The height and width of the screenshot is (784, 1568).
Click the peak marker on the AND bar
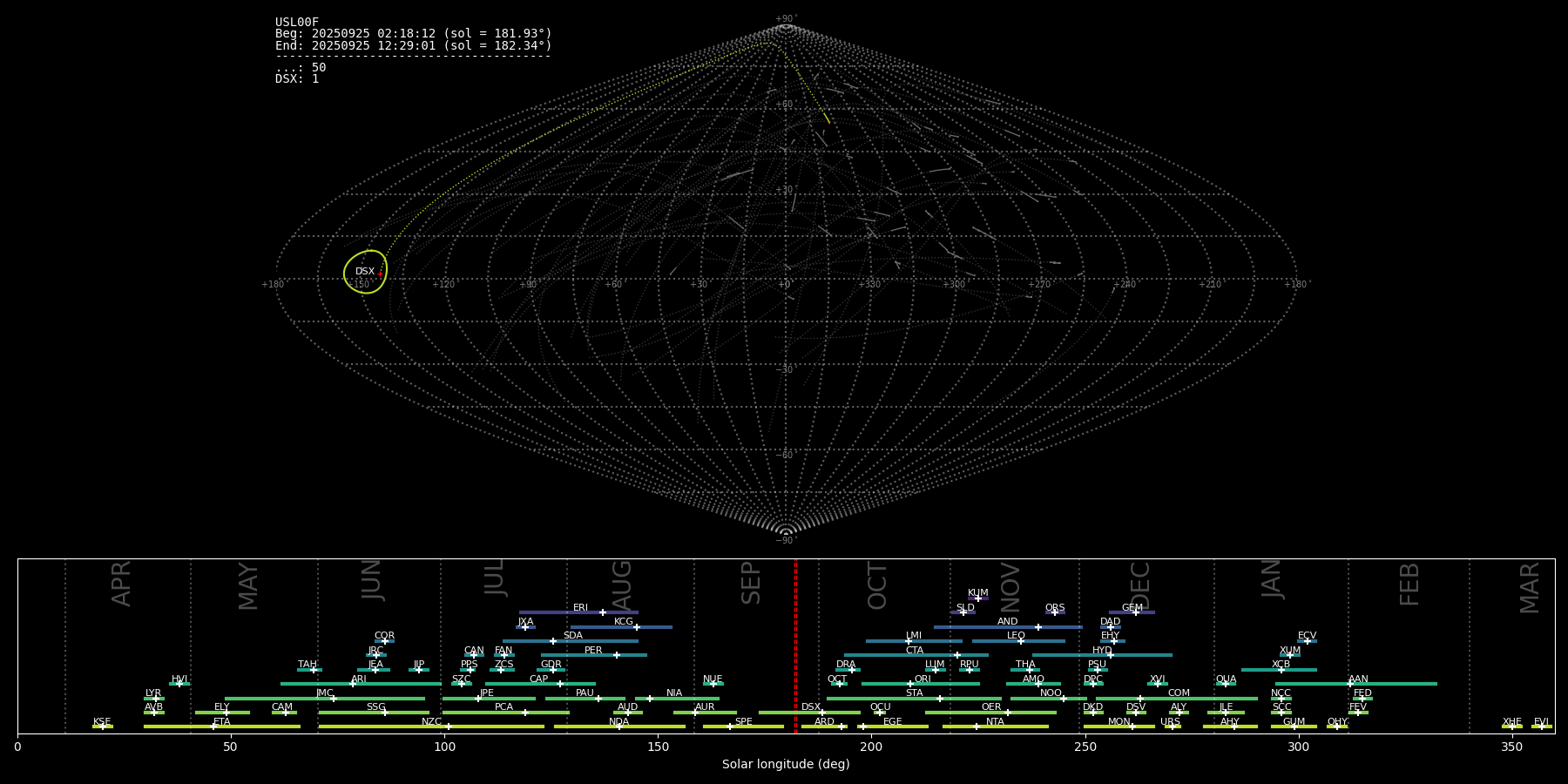(x=1037, y=626)
